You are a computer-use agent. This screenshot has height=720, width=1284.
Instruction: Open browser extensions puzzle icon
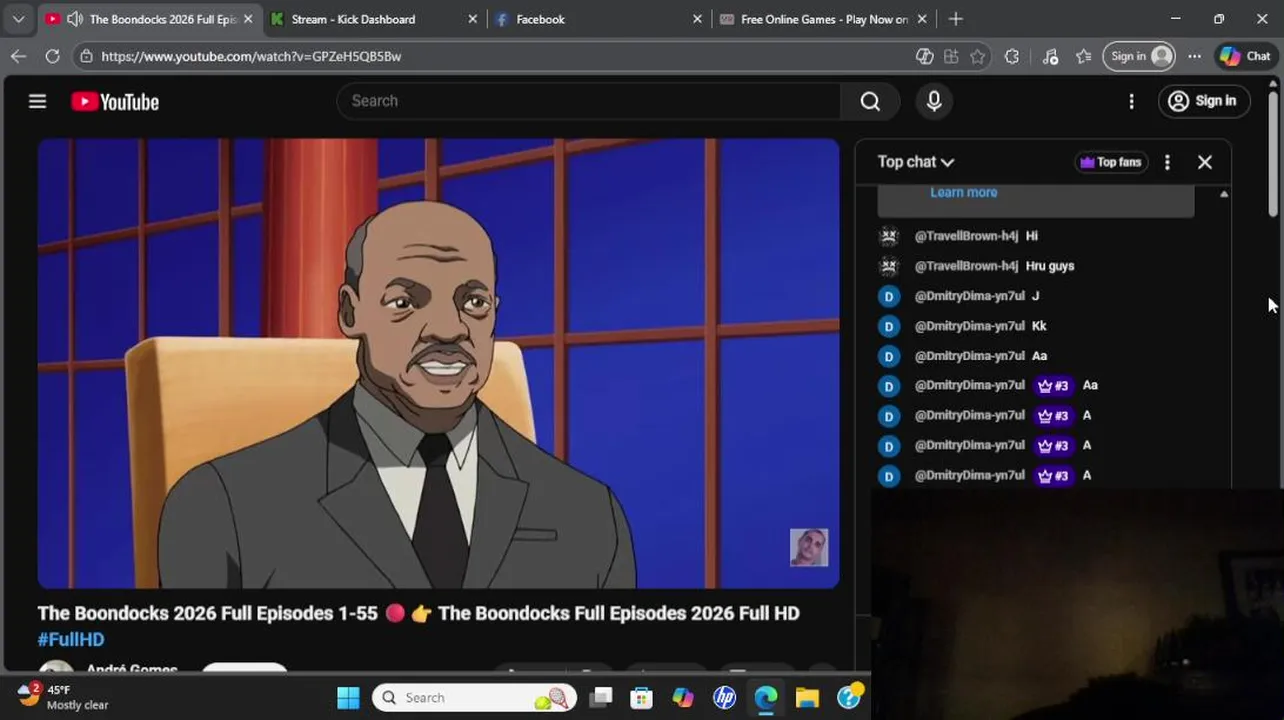click(x=1012, y=56)
